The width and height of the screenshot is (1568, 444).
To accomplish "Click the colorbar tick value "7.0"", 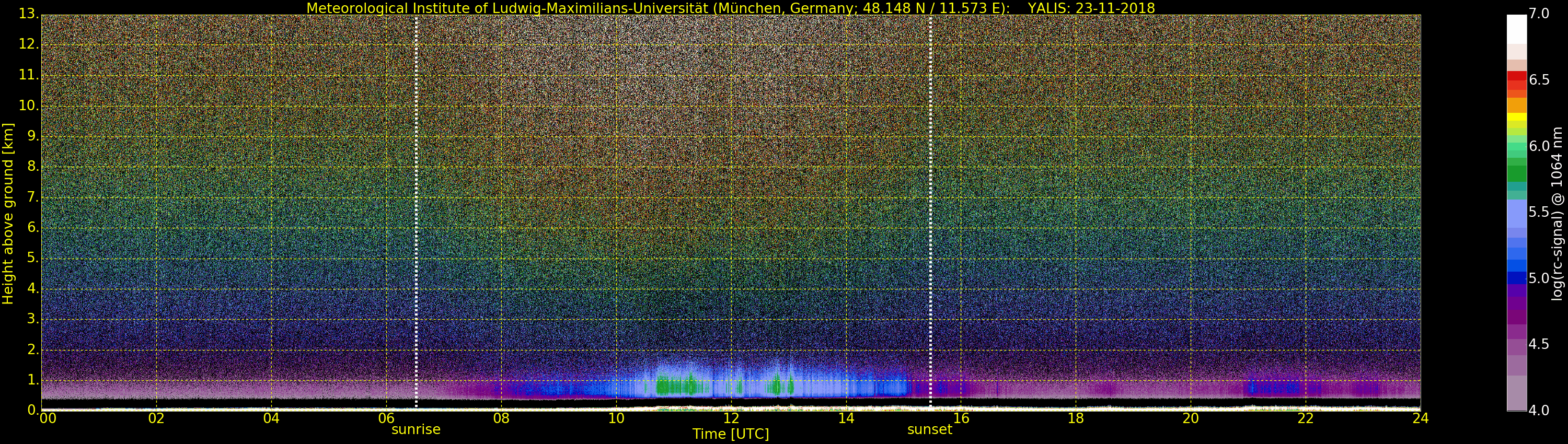I will coord(1539,14).
